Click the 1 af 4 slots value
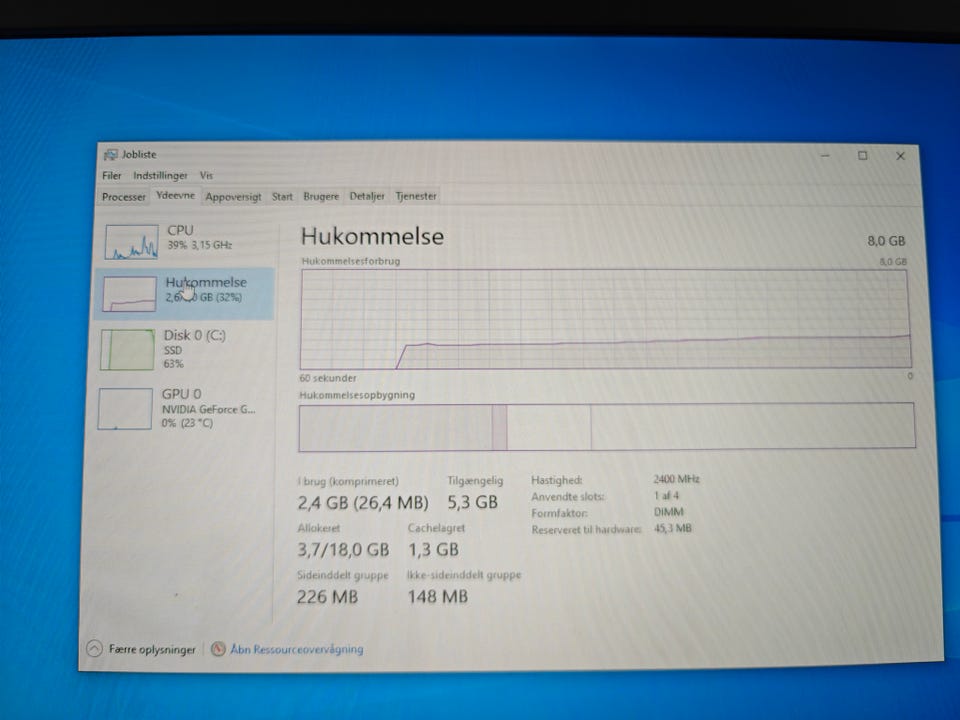Viewport: 960px width, 720px height. (x=666, y=495)
